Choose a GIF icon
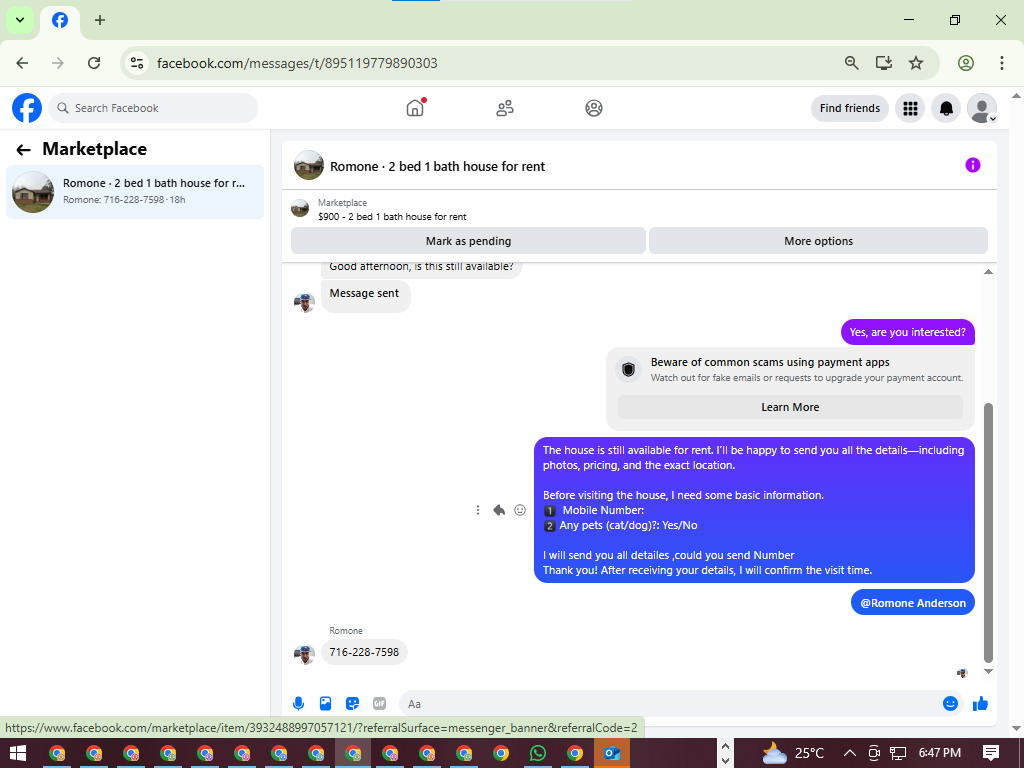 coord(379,703)
